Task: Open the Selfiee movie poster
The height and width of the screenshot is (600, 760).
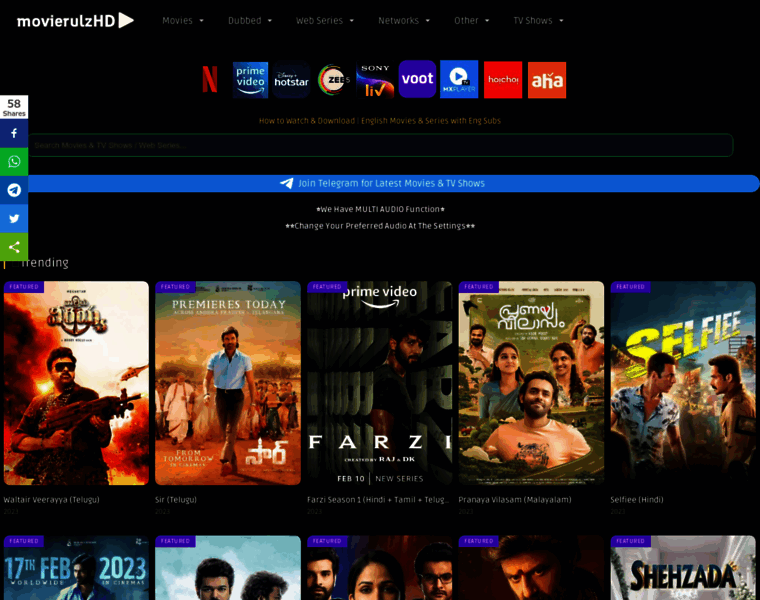Action: click(x=683, y=383)
